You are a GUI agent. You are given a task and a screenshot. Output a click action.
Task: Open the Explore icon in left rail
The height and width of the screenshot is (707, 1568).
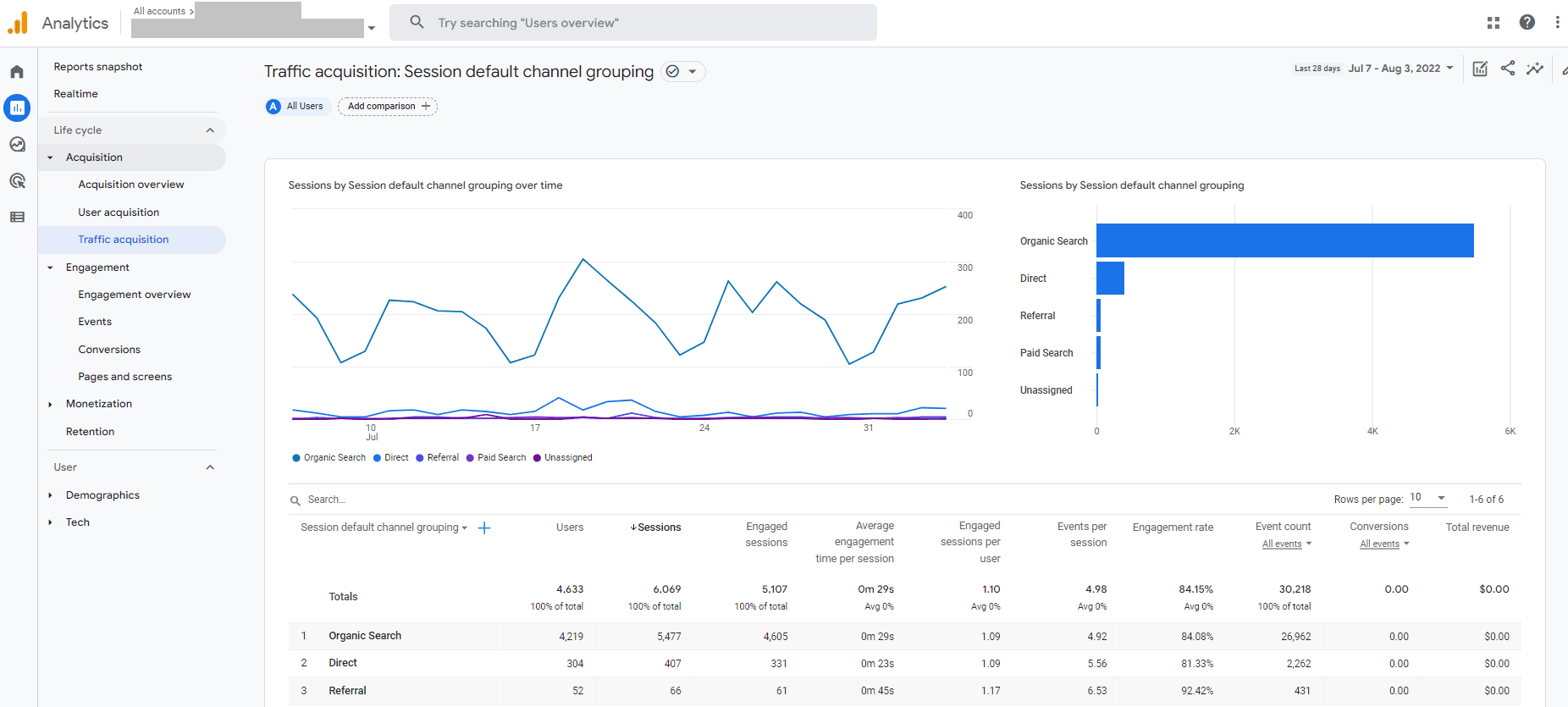coord(17,145)
